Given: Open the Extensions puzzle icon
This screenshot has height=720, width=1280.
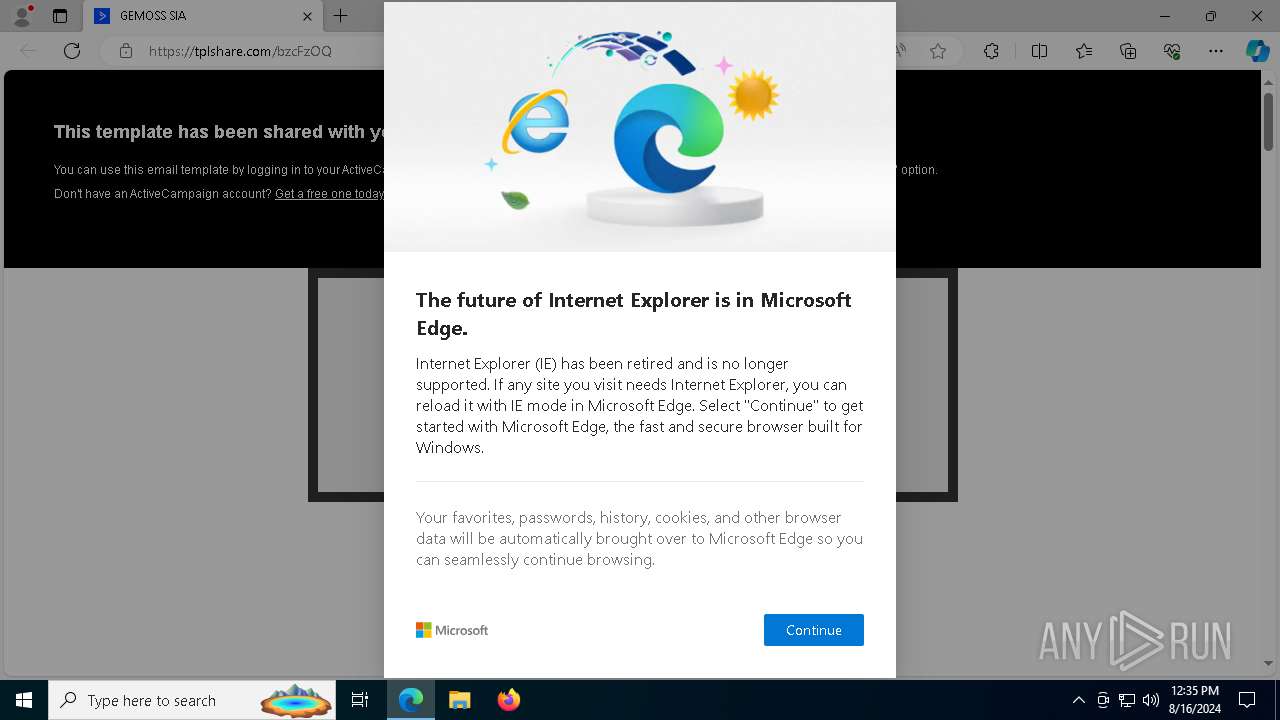Looking at the screenshot, I should point(991,51).
